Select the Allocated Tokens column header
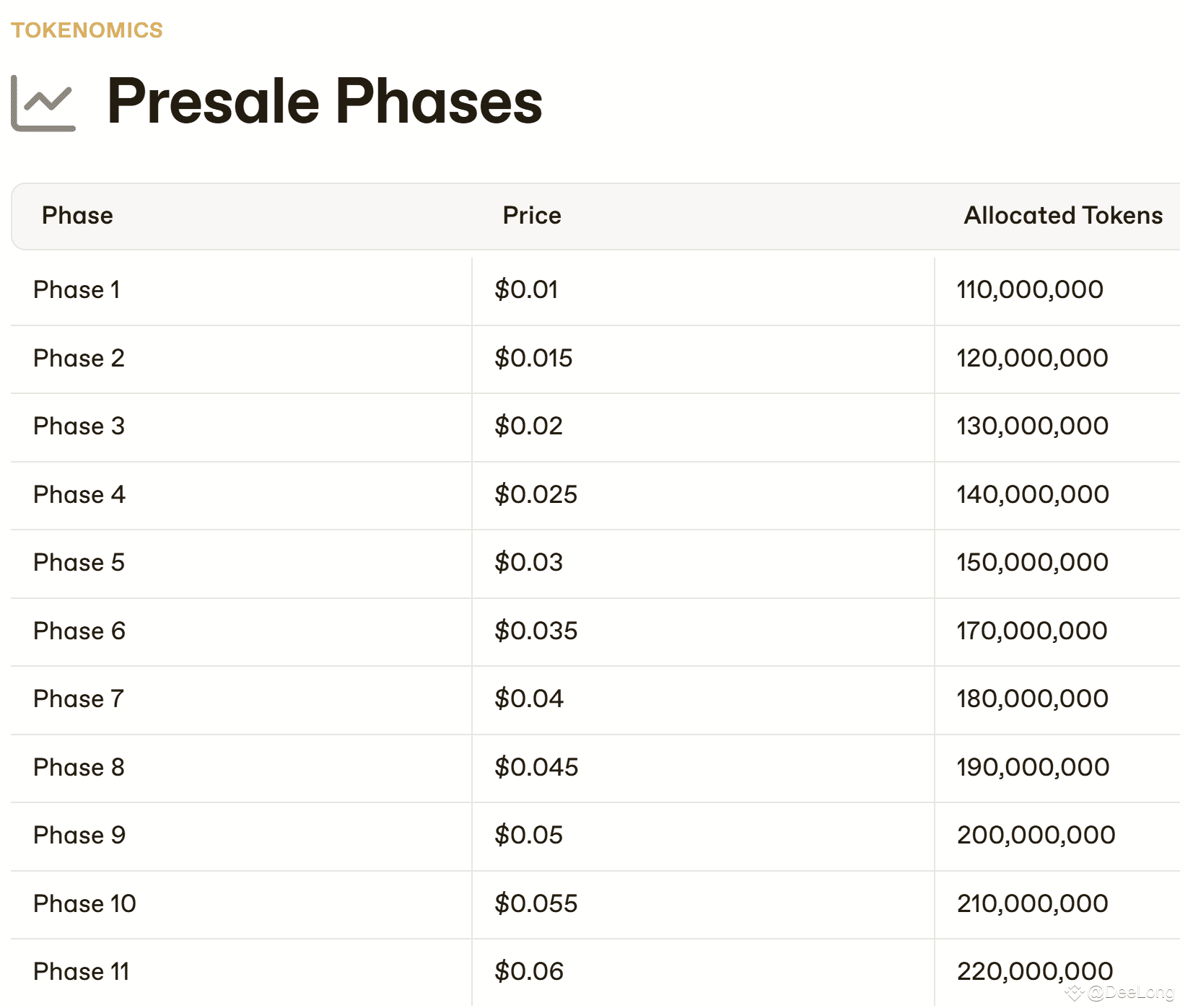 point(1063,215)
